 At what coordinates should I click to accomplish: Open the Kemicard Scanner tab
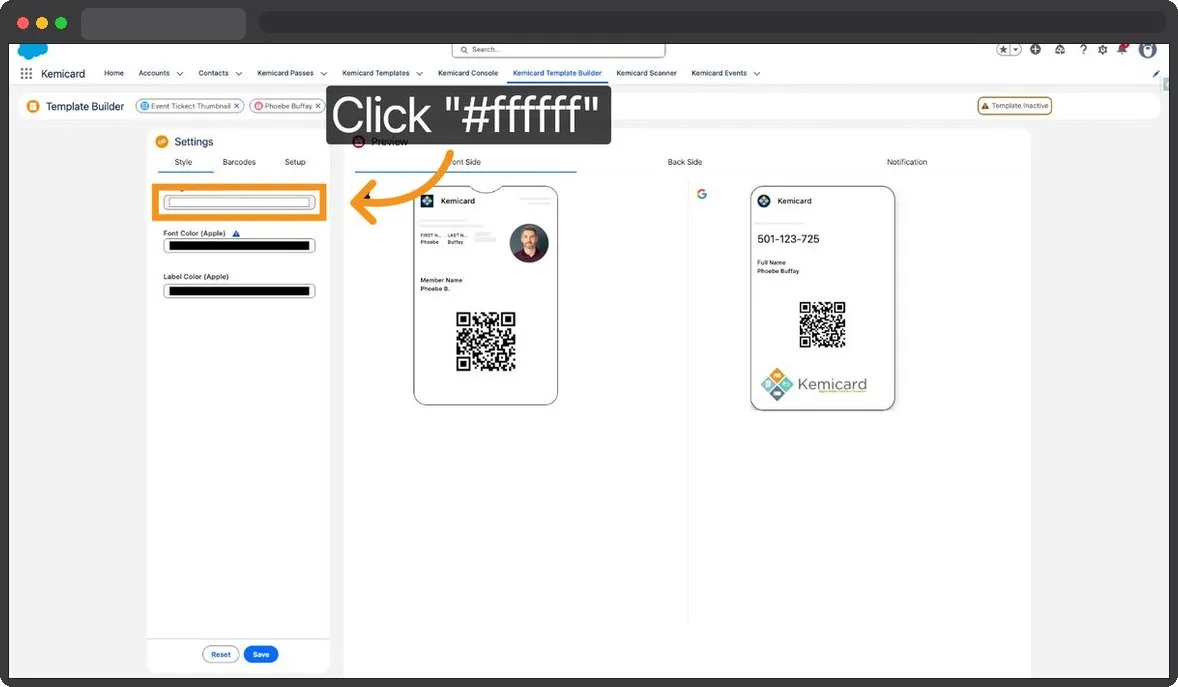[x=646, y=73]
